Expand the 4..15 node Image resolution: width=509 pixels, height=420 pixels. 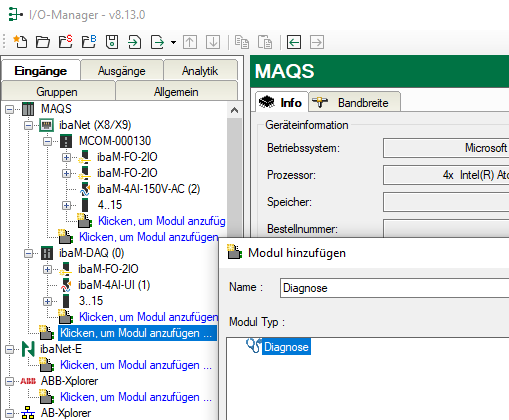[67, 205]
